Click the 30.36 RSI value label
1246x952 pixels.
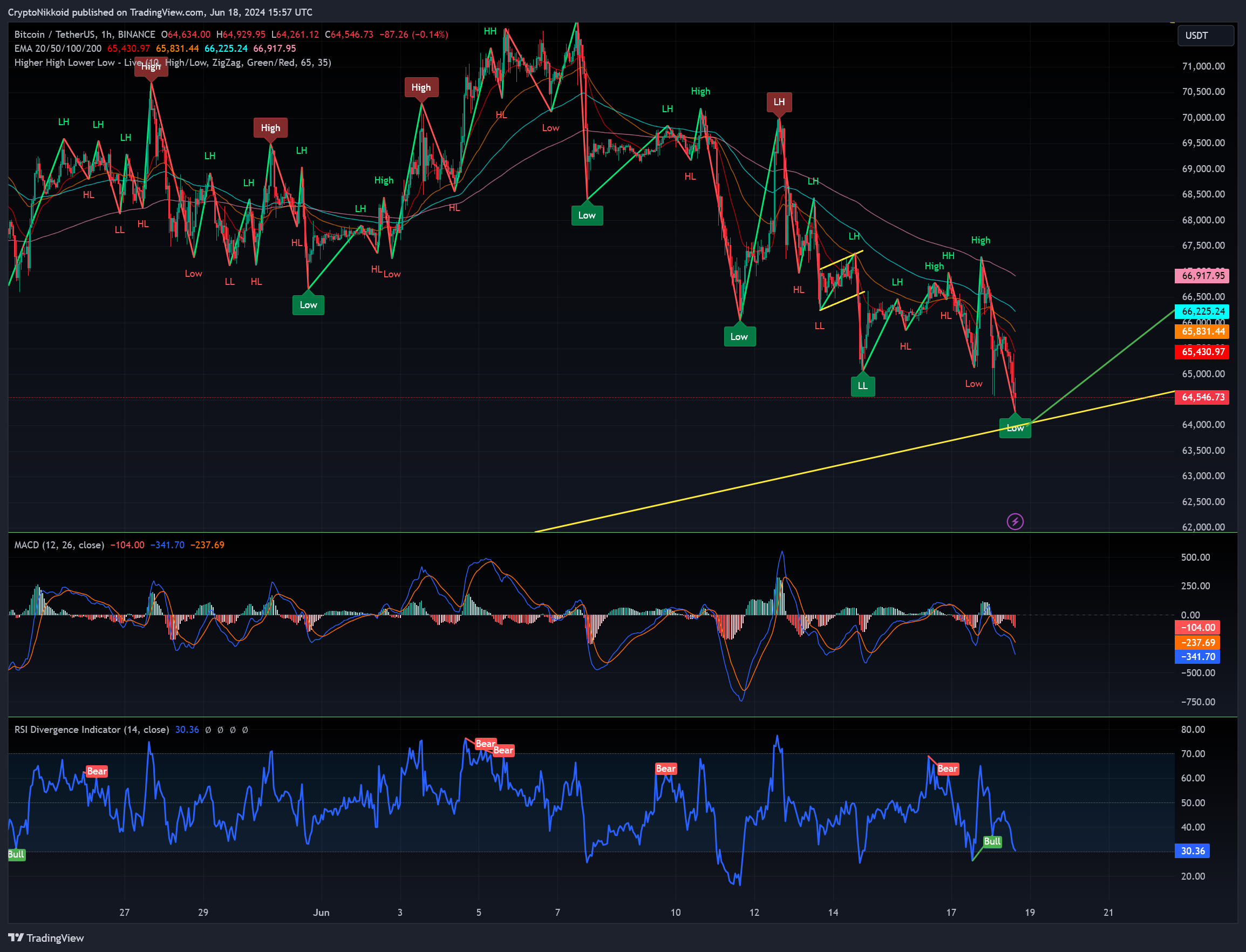point(1192,851)
